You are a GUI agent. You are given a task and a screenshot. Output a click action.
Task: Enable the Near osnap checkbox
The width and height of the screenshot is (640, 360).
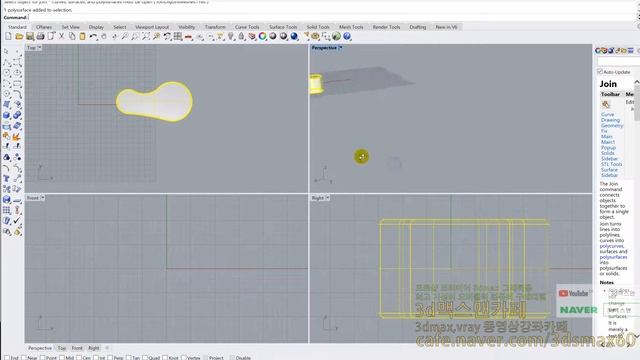[24, 358]
